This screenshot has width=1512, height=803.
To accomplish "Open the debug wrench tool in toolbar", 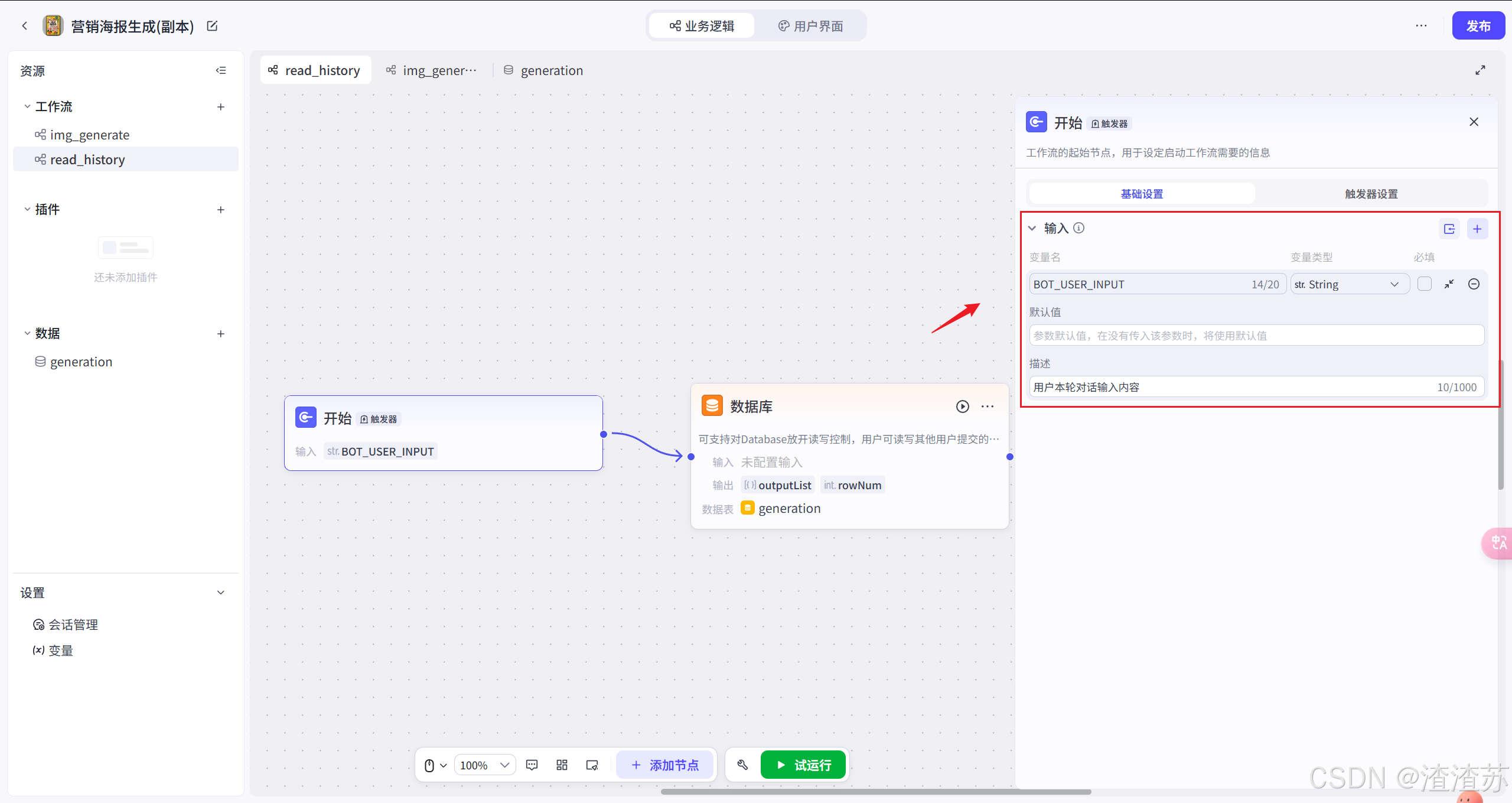I will 742,765.
